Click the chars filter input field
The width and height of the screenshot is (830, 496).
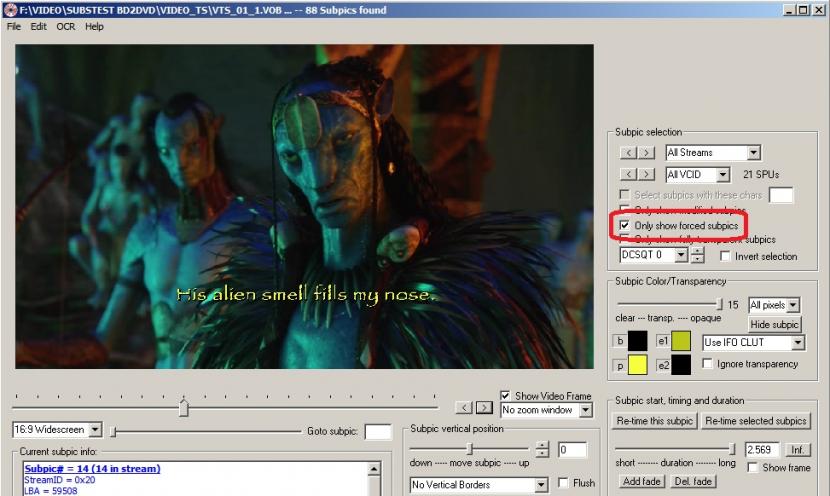pos(781,195)
